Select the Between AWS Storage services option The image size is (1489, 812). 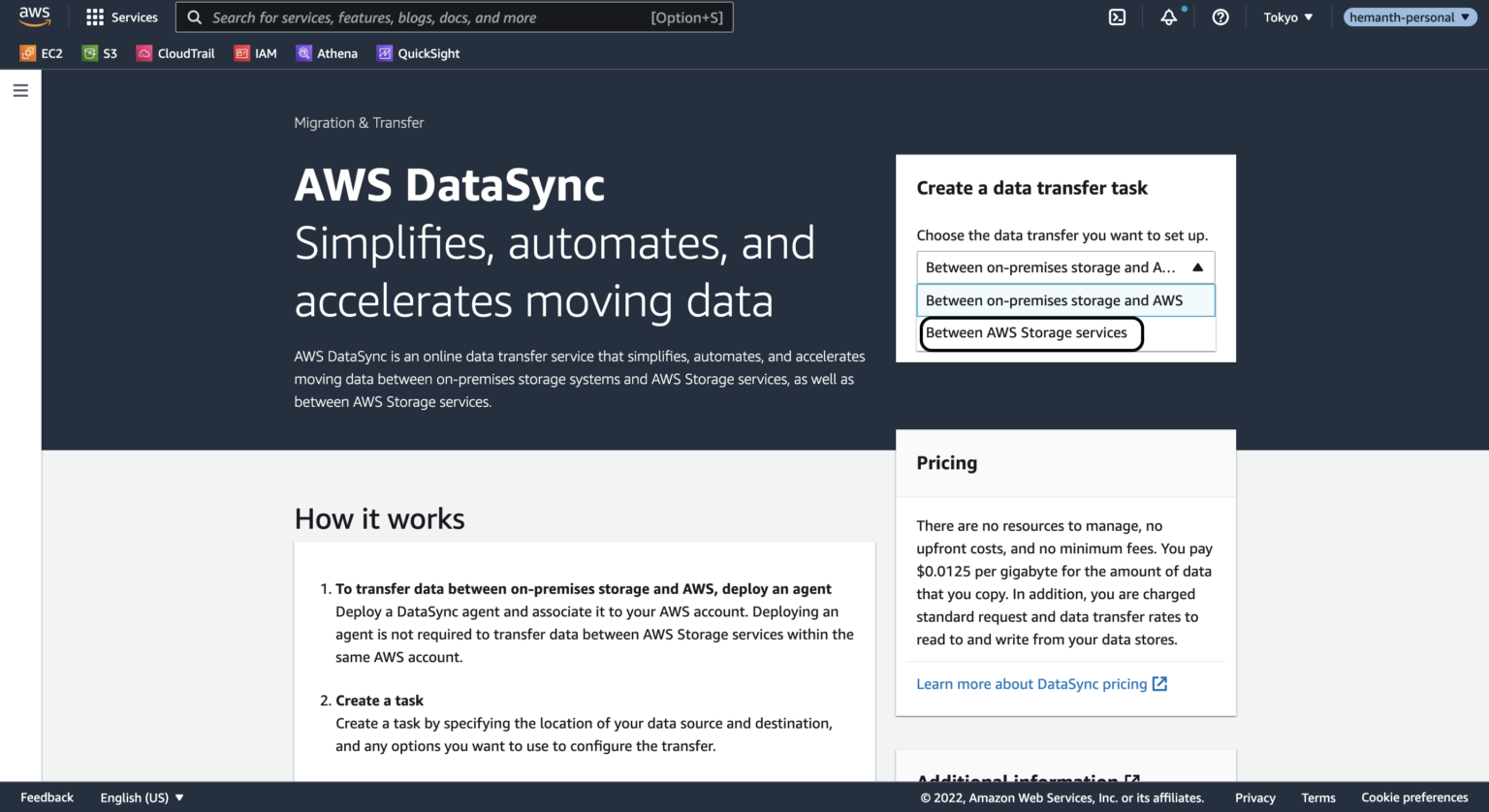(x=1030, y=332)
